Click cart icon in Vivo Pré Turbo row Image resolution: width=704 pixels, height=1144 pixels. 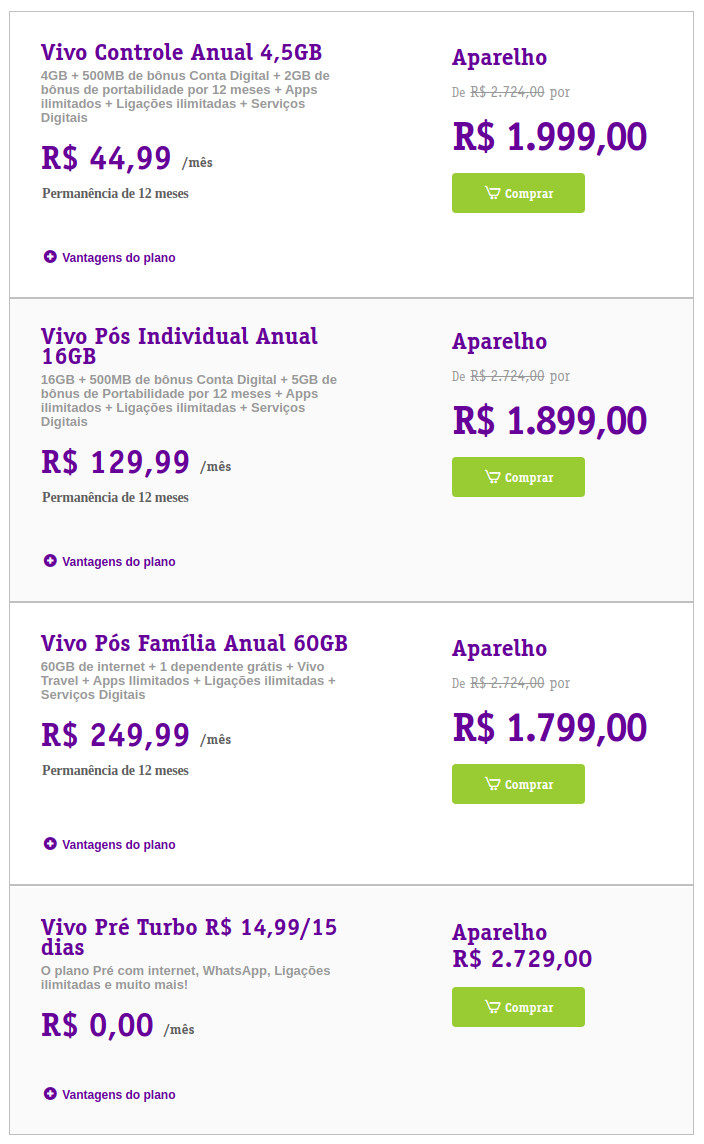[492, 1007]
